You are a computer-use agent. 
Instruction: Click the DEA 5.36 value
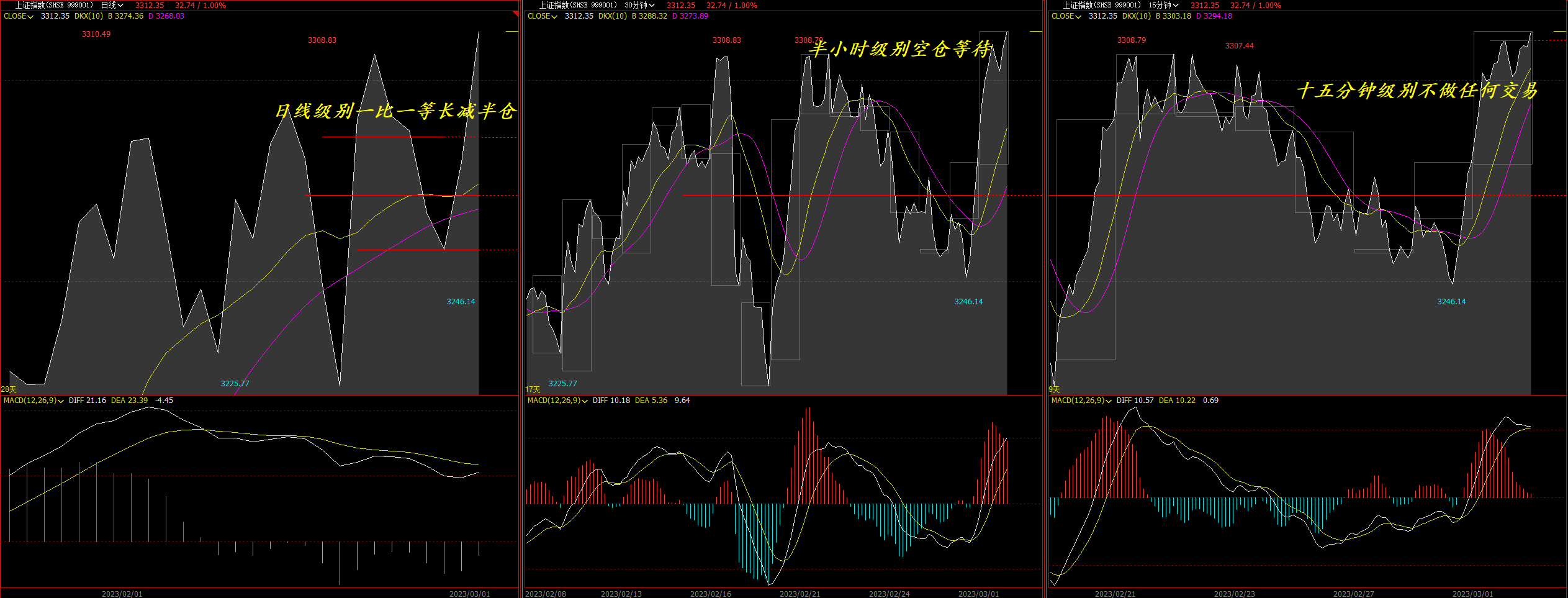(x=651, y=401)
